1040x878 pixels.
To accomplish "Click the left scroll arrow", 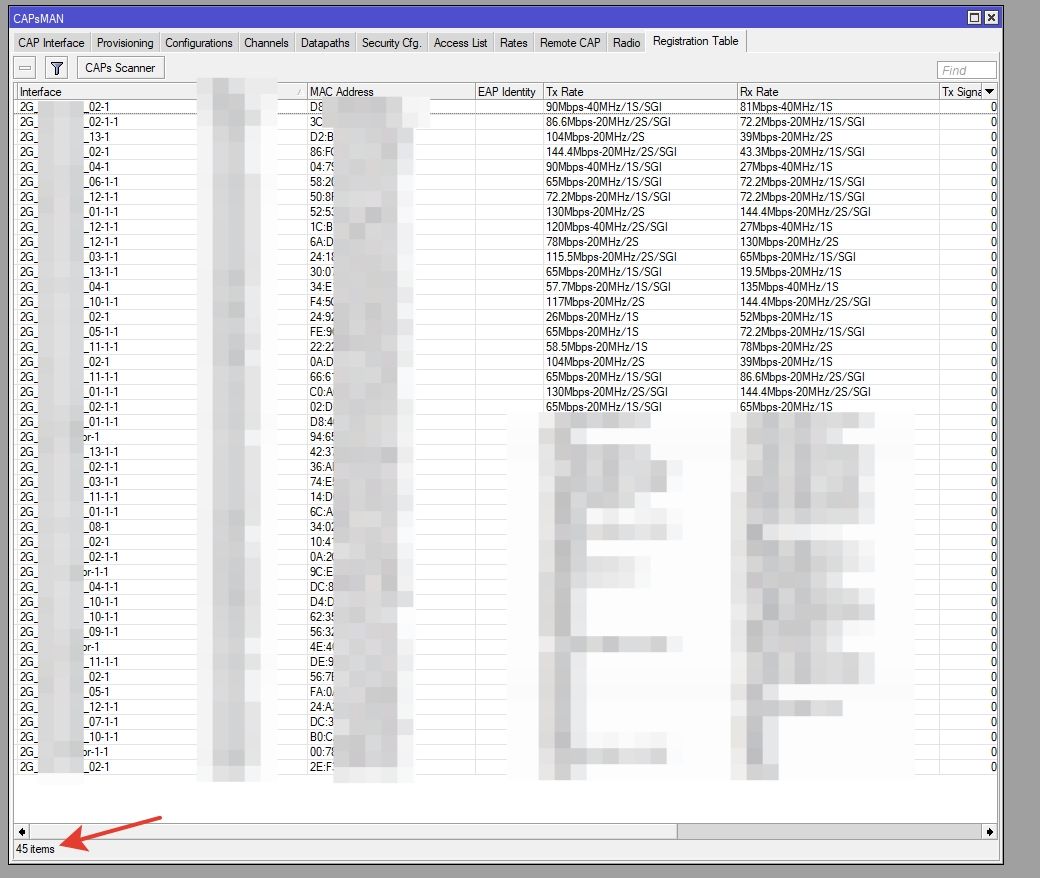I will point(22,832).
